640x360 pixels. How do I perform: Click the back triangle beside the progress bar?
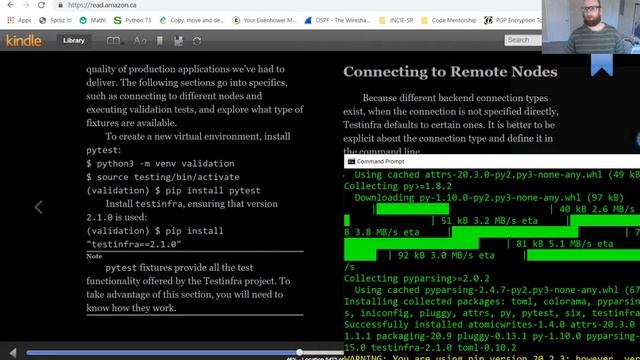(x=13, y=353)
